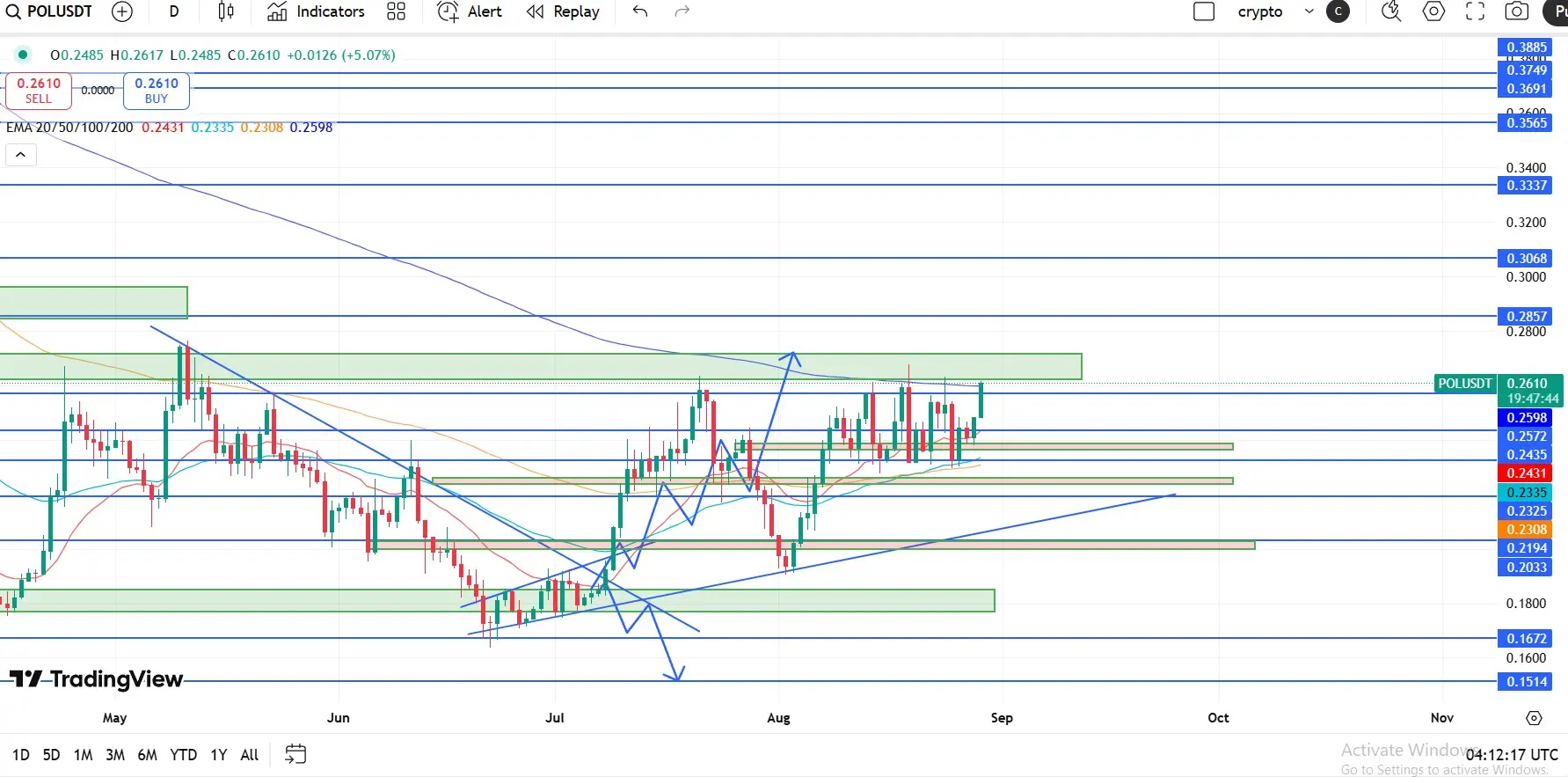This screenshot has width=1568, height=777.
Task: Click the Jul time axis label
Action: click(x=555, y=718)
